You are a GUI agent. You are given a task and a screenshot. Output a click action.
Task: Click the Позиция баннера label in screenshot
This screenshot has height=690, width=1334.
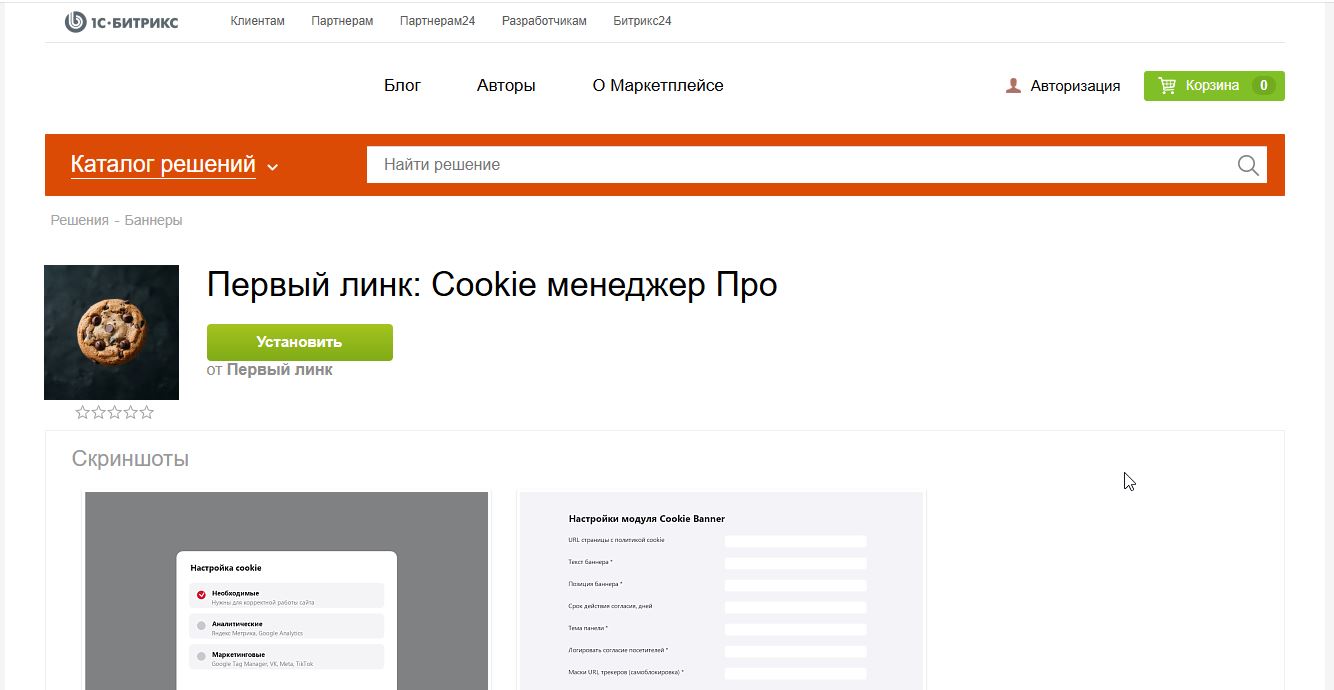(x=595, y=584)
